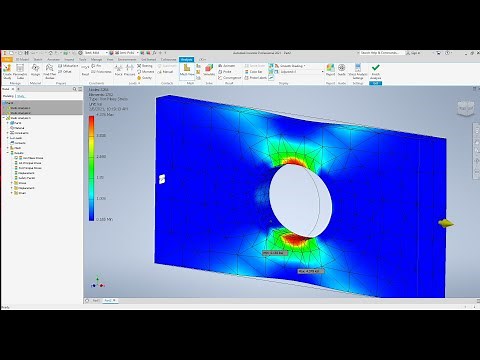
Task: Click the Simulate icon
Action: click(x=209, y=71)
